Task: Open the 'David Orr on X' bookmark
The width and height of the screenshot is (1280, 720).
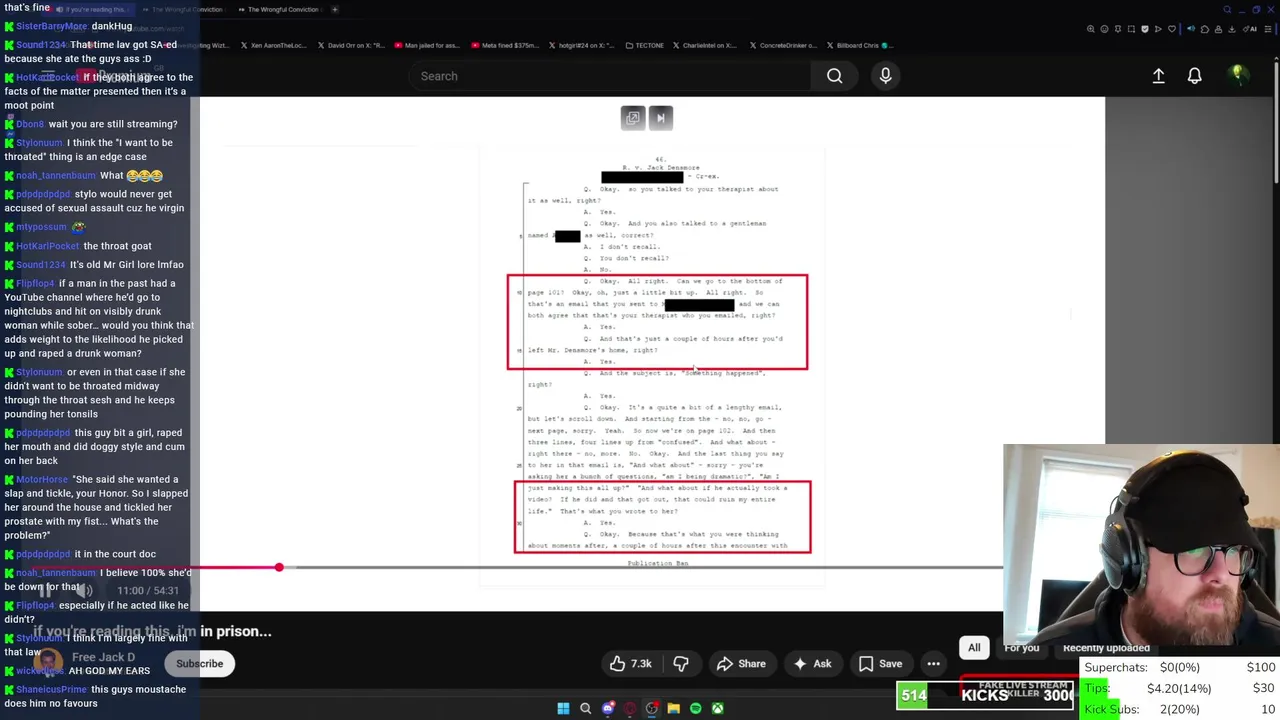Action: (x=350, y=45)
